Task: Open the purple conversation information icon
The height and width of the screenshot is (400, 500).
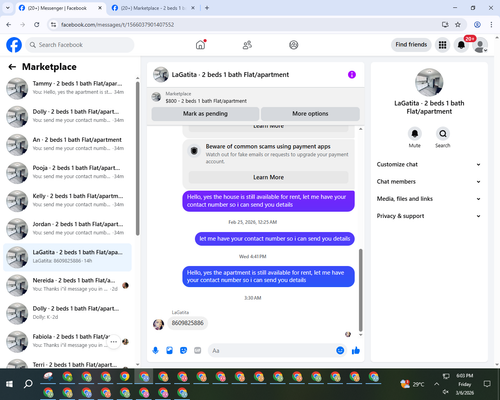Action: pyautogui.click(x=352, y=75)
